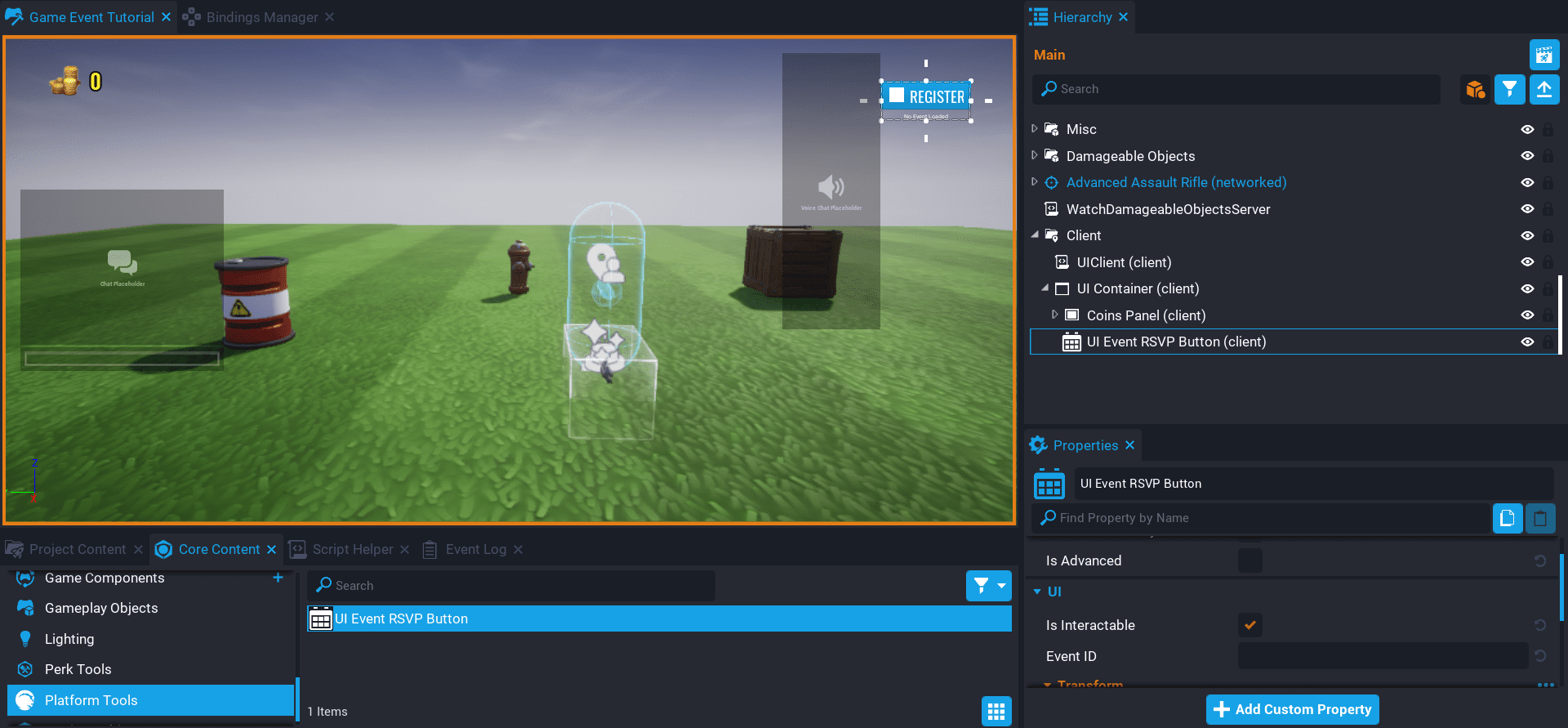
Task: Click the orange cube template icon in Hierarchy
Action: click(1475, 89)
